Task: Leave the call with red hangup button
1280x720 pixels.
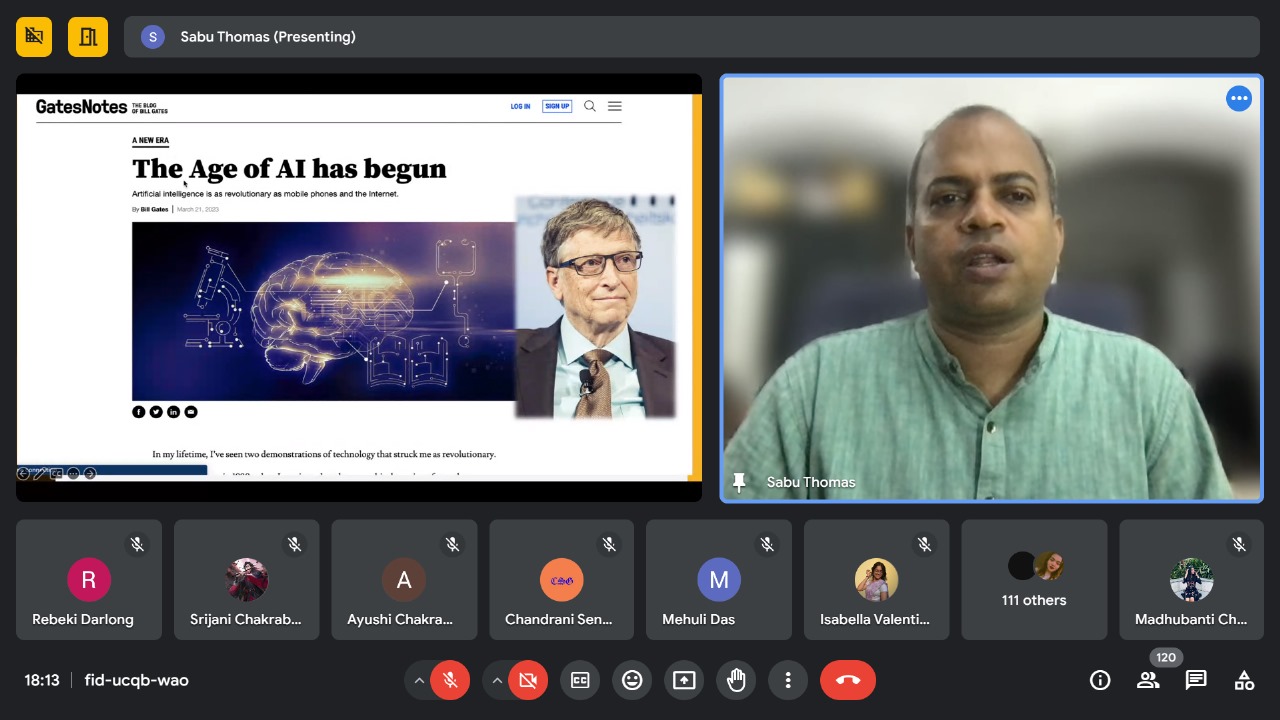Action: tap(847, 680)
